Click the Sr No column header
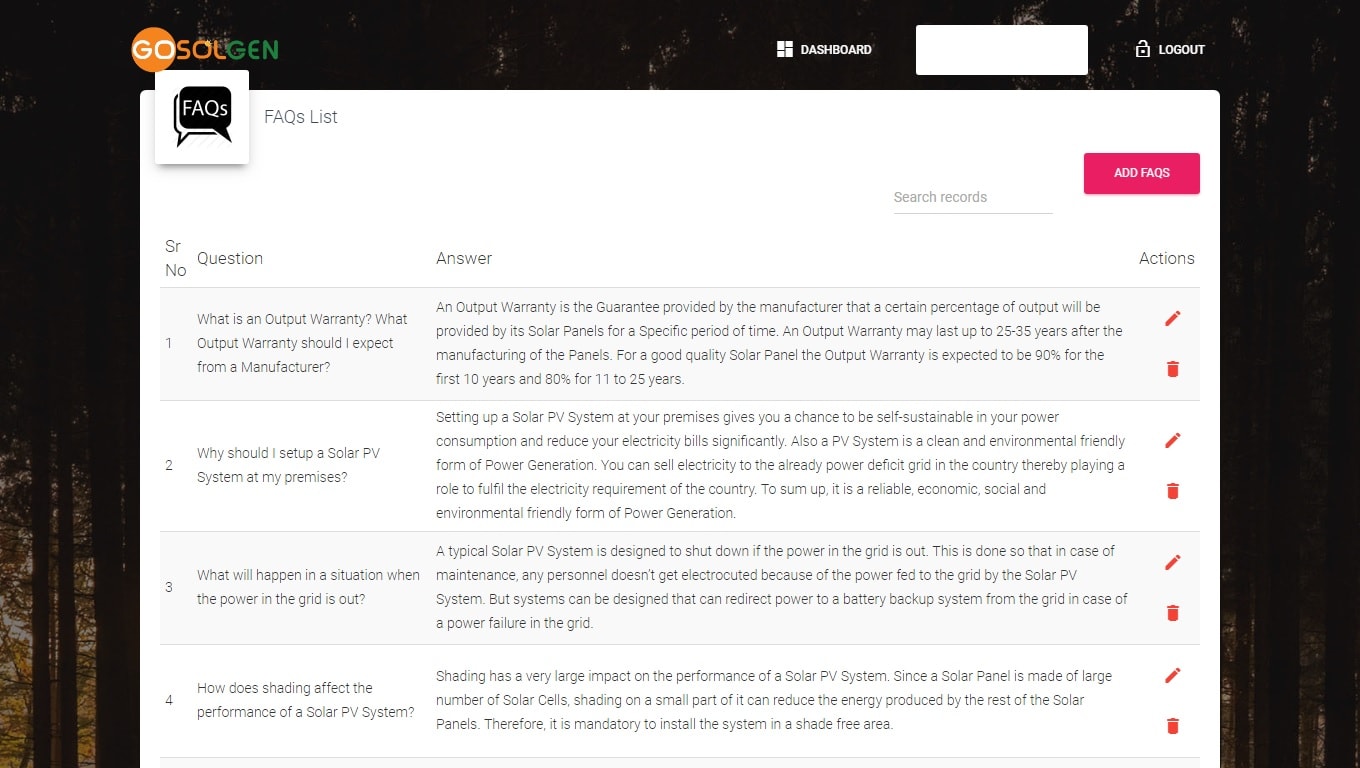This screenshot has height=768, width=1360. [175, 258]
